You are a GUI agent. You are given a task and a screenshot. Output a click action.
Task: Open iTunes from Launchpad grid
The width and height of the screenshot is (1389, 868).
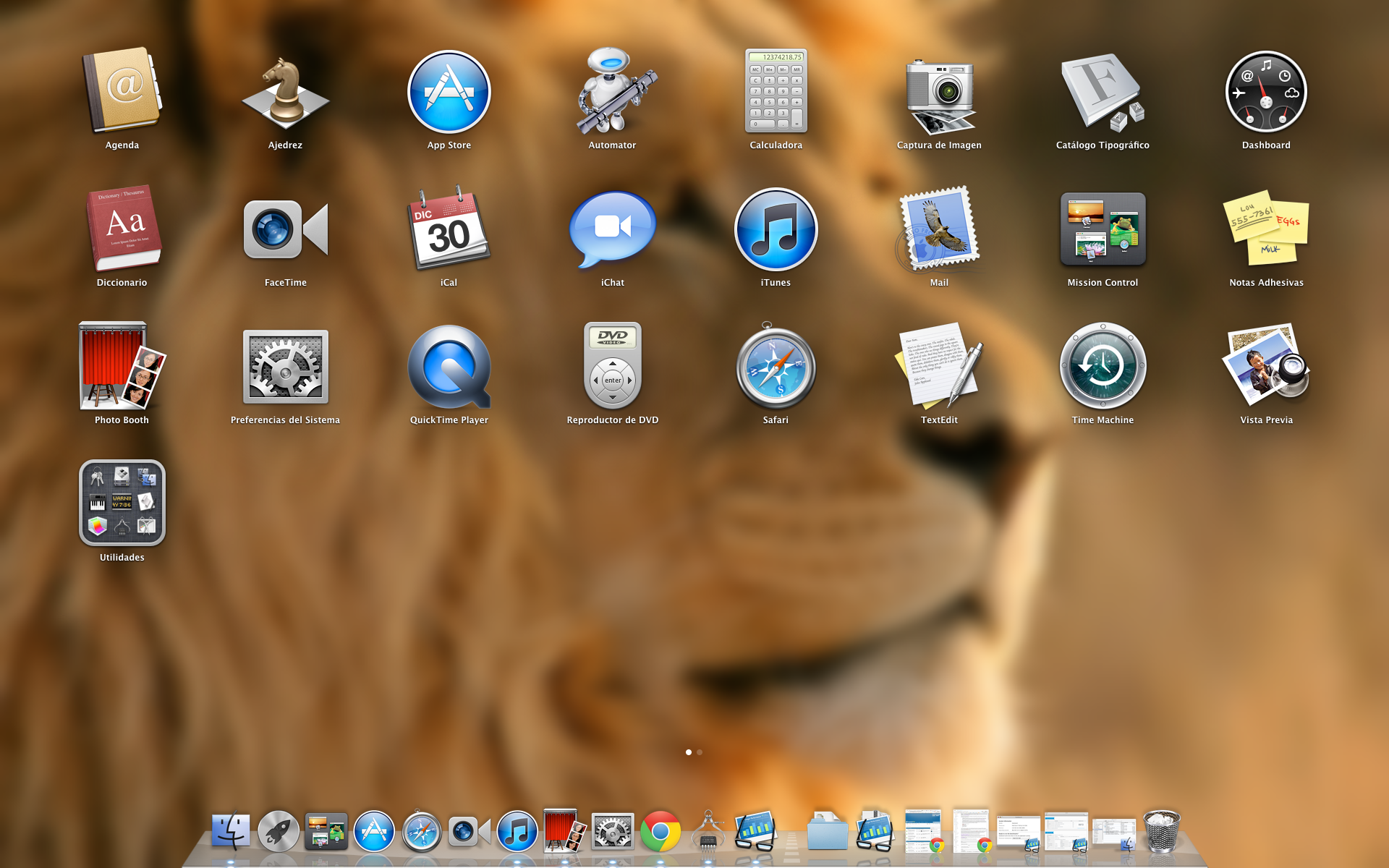point(776,229)
